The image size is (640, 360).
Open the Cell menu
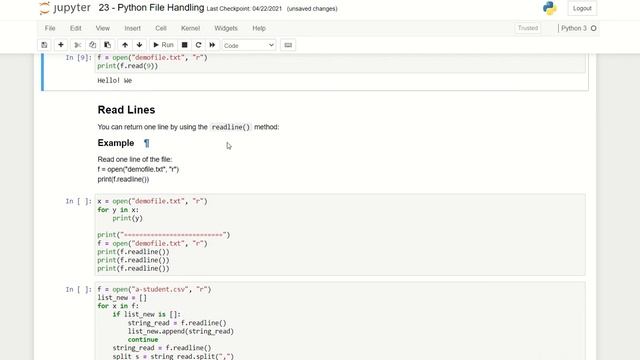click(160, 28)
